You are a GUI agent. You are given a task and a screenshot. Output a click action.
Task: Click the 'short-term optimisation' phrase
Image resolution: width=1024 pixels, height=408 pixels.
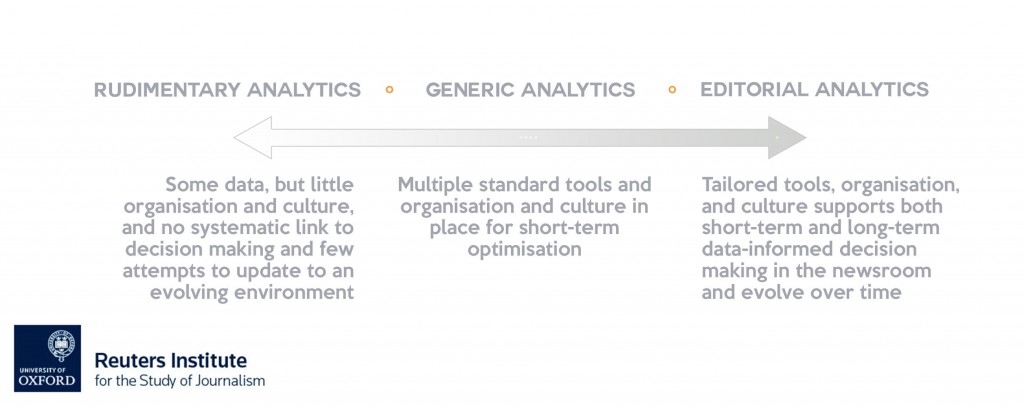[524, 238]
